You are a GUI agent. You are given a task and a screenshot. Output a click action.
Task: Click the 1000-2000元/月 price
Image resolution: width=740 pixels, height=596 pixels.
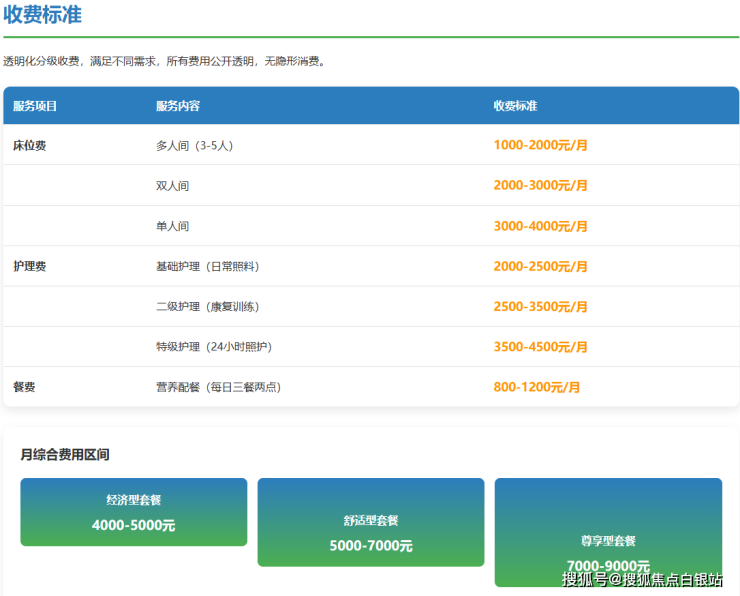click(x=540, y=145)
